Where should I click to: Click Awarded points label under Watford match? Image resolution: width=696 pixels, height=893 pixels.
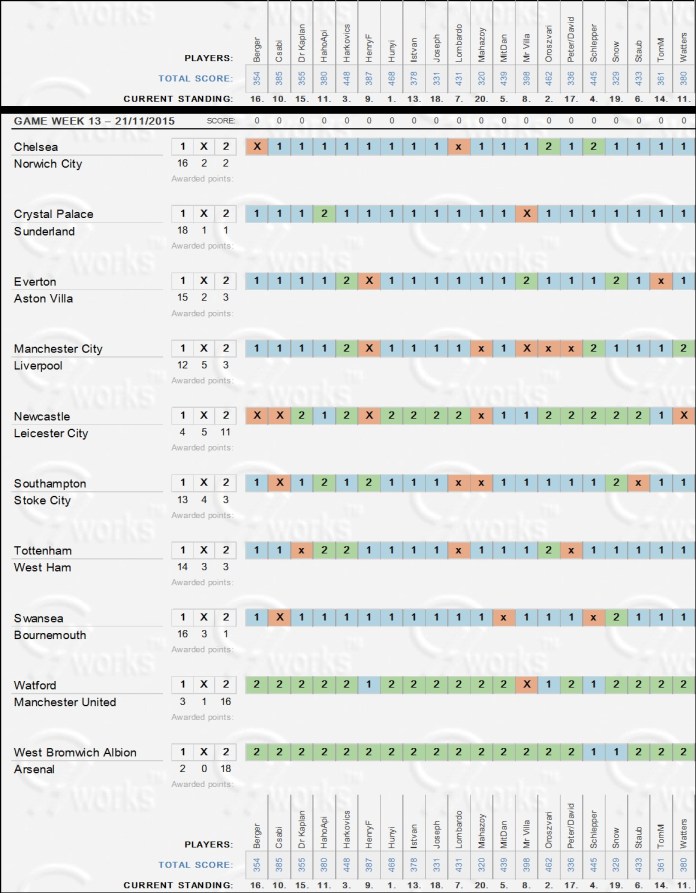[202, 717]
